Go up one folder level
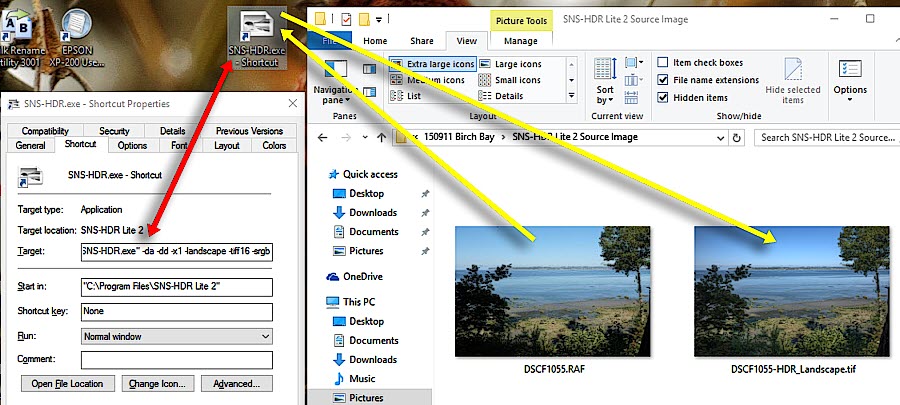This screenshot has width=900, height=405. tap(382, 138)
